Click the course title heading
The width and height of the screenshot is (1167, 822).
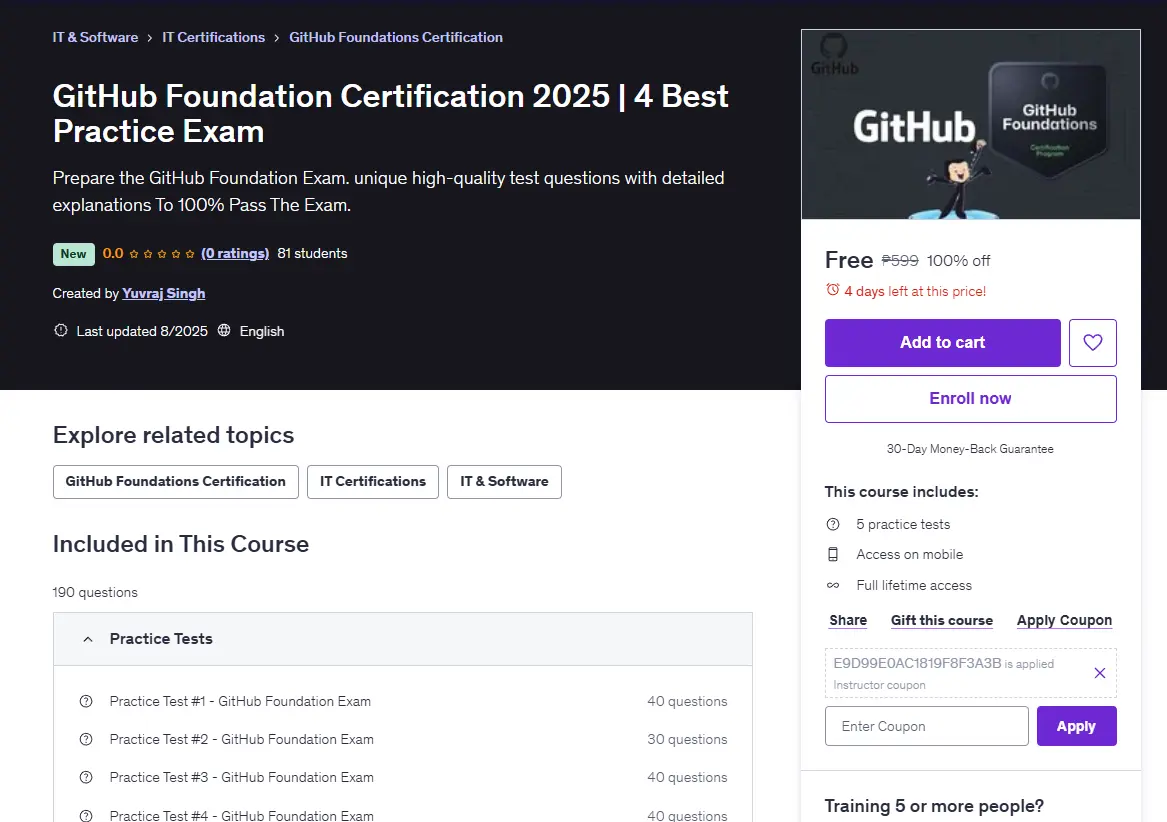(391, 113)
